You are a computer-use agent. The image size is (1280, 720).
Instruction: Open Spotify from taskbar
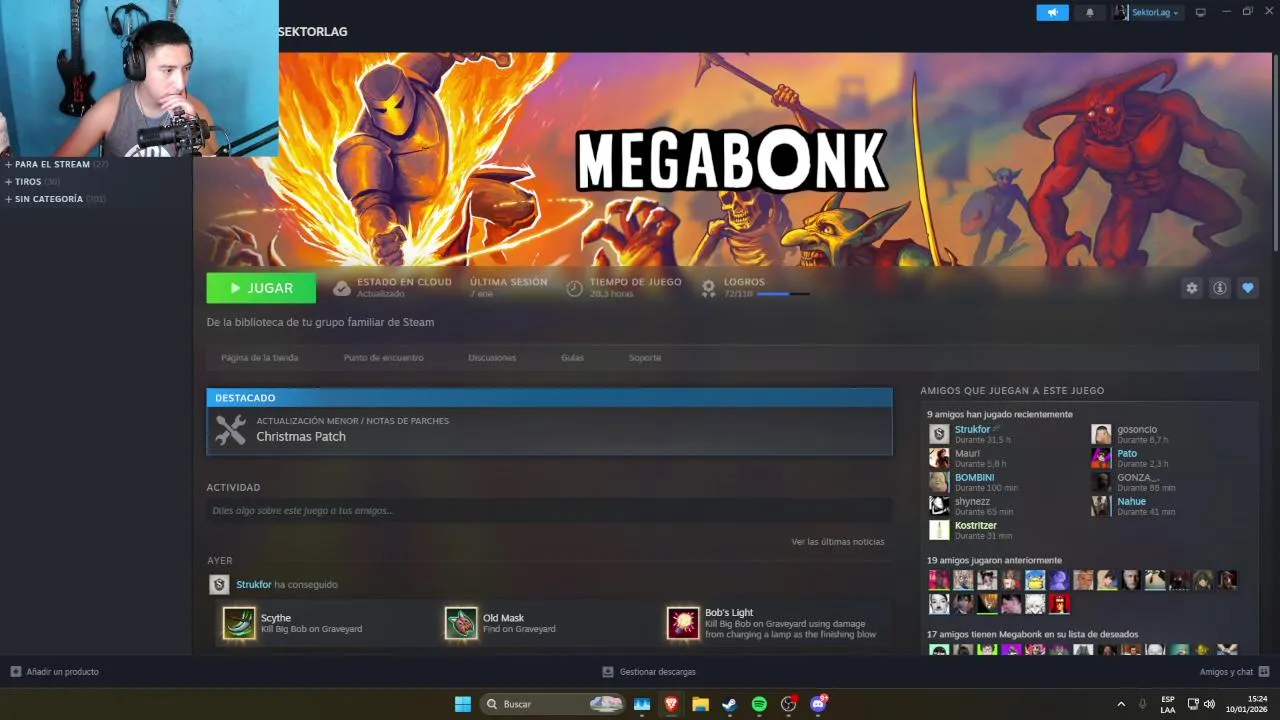click(759, 704)
